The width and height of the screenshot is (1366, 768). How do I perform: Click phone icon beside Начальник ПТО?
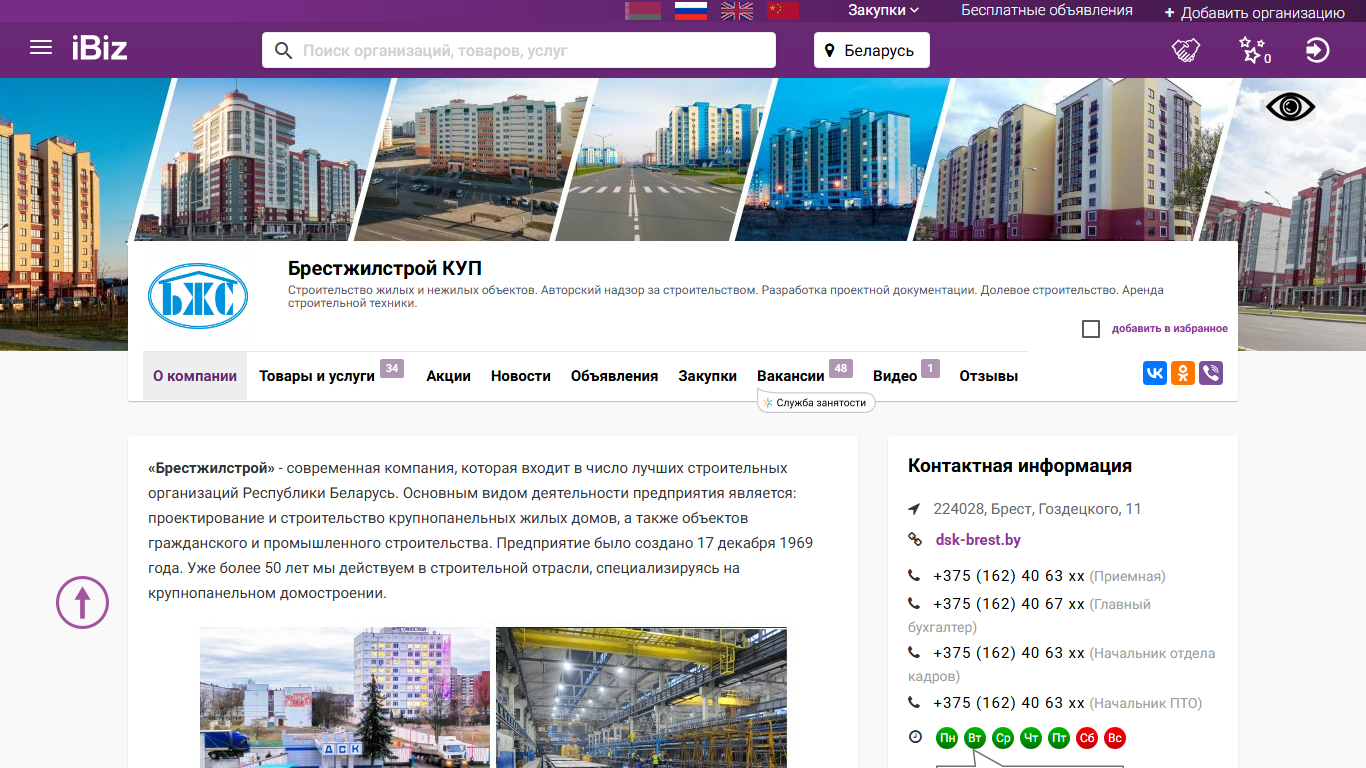(914, 702)
